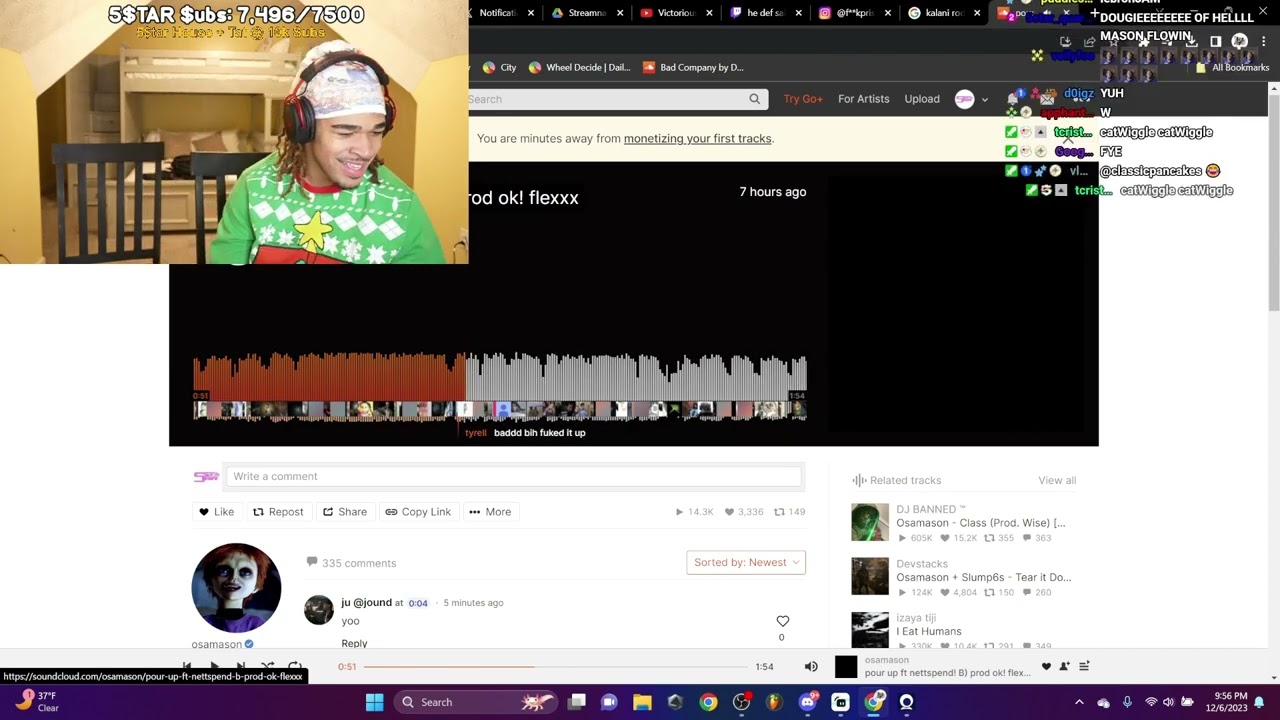Skip to next track in player
1280x720 pixels.
(x=241, y=666)
